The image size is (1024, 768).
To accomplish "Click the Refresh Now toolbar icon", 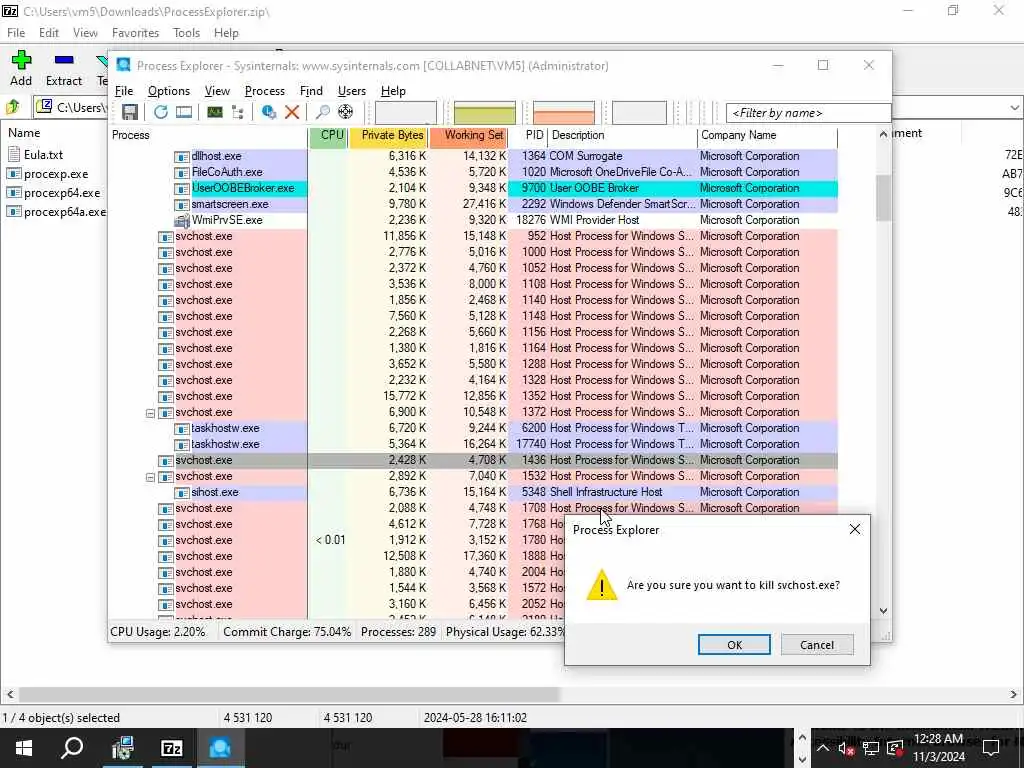I will [161, 112].
